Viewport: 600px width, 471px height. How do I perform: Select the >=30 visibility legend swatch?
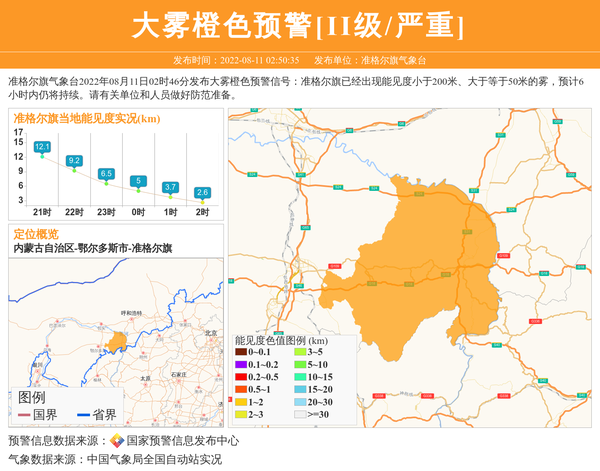click(x=300, y=413)
